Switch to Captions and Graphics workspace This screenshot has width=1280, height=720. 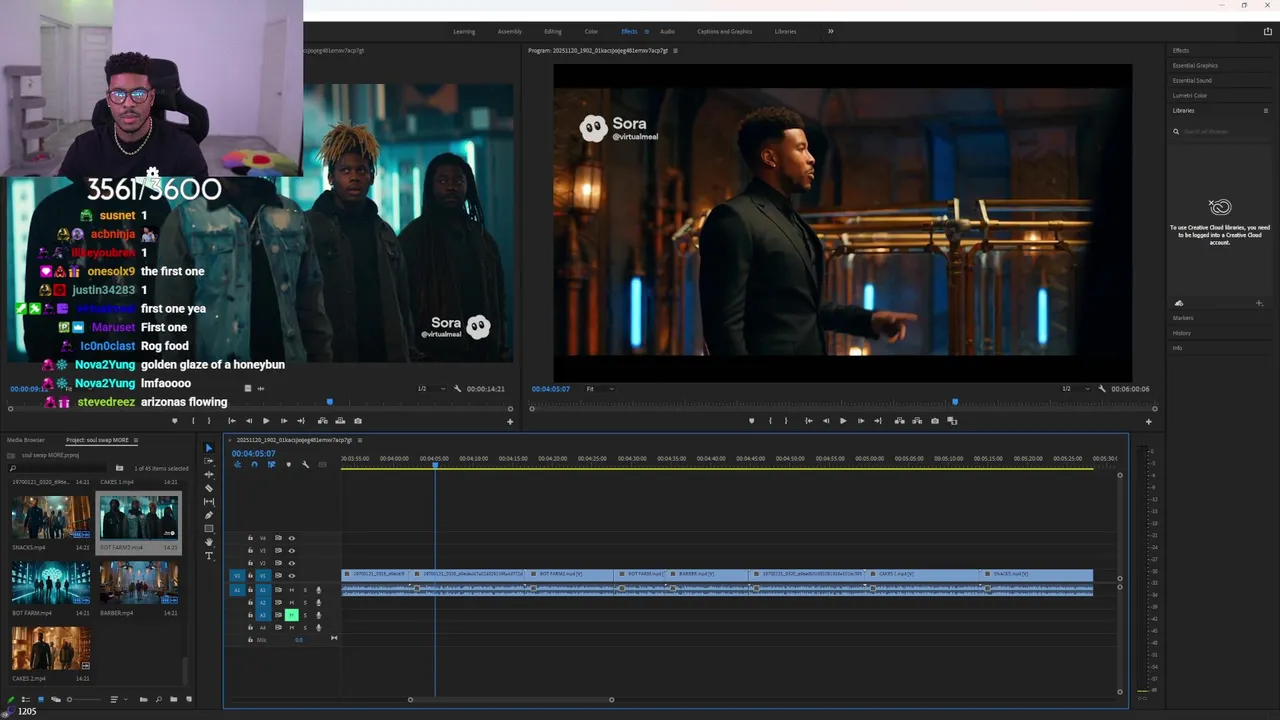725,31
